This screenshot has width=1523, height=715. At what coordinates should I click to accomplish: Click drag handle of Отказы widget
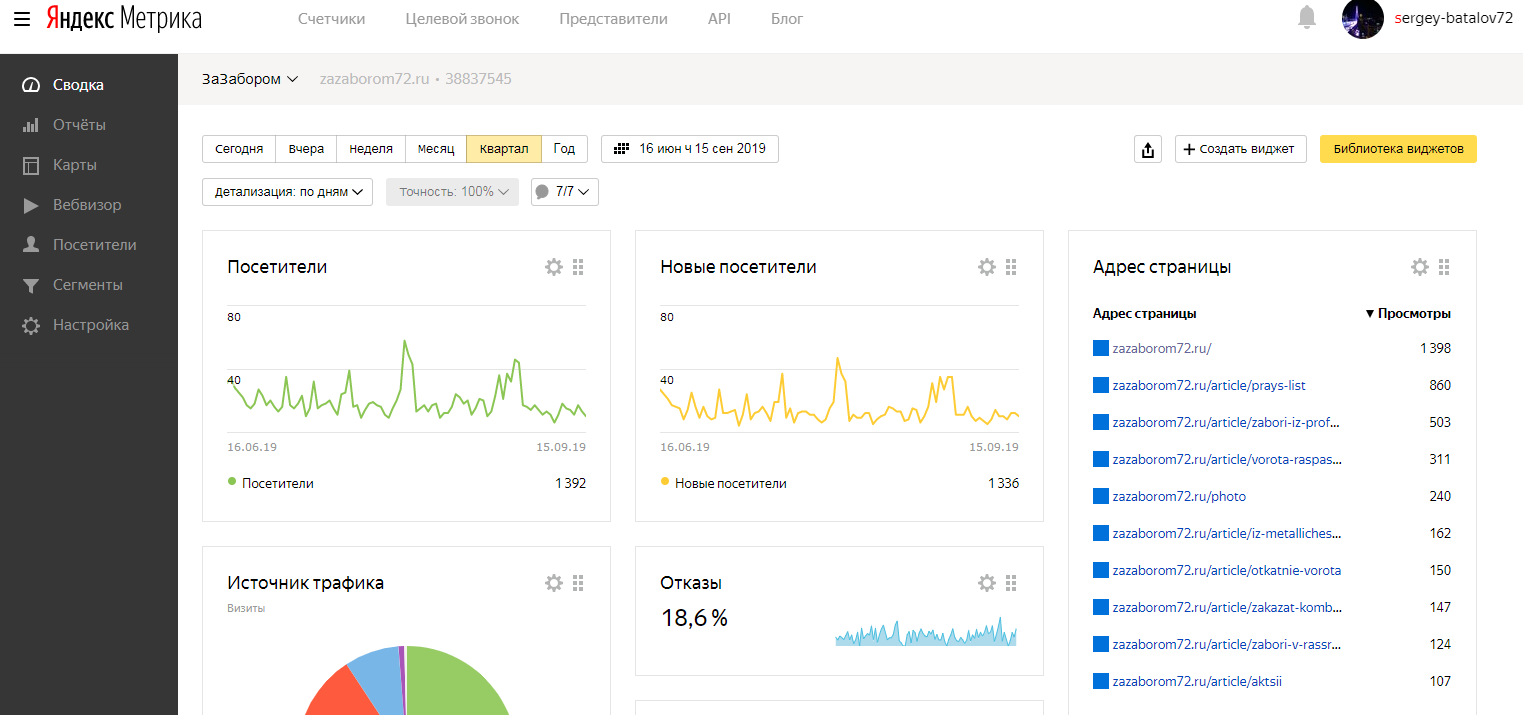(1011, 583)
